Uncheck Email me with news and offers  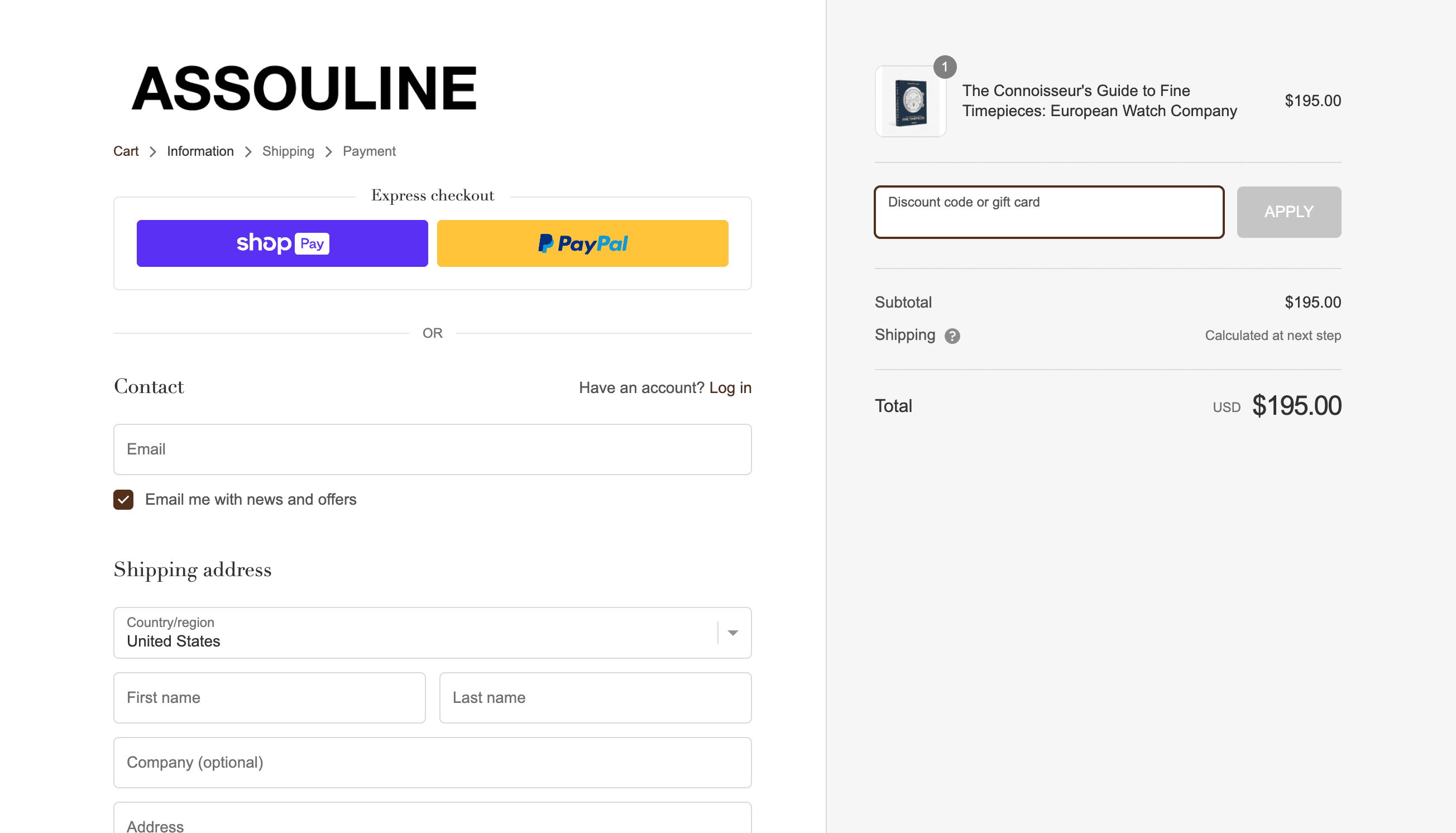(123, 500)
